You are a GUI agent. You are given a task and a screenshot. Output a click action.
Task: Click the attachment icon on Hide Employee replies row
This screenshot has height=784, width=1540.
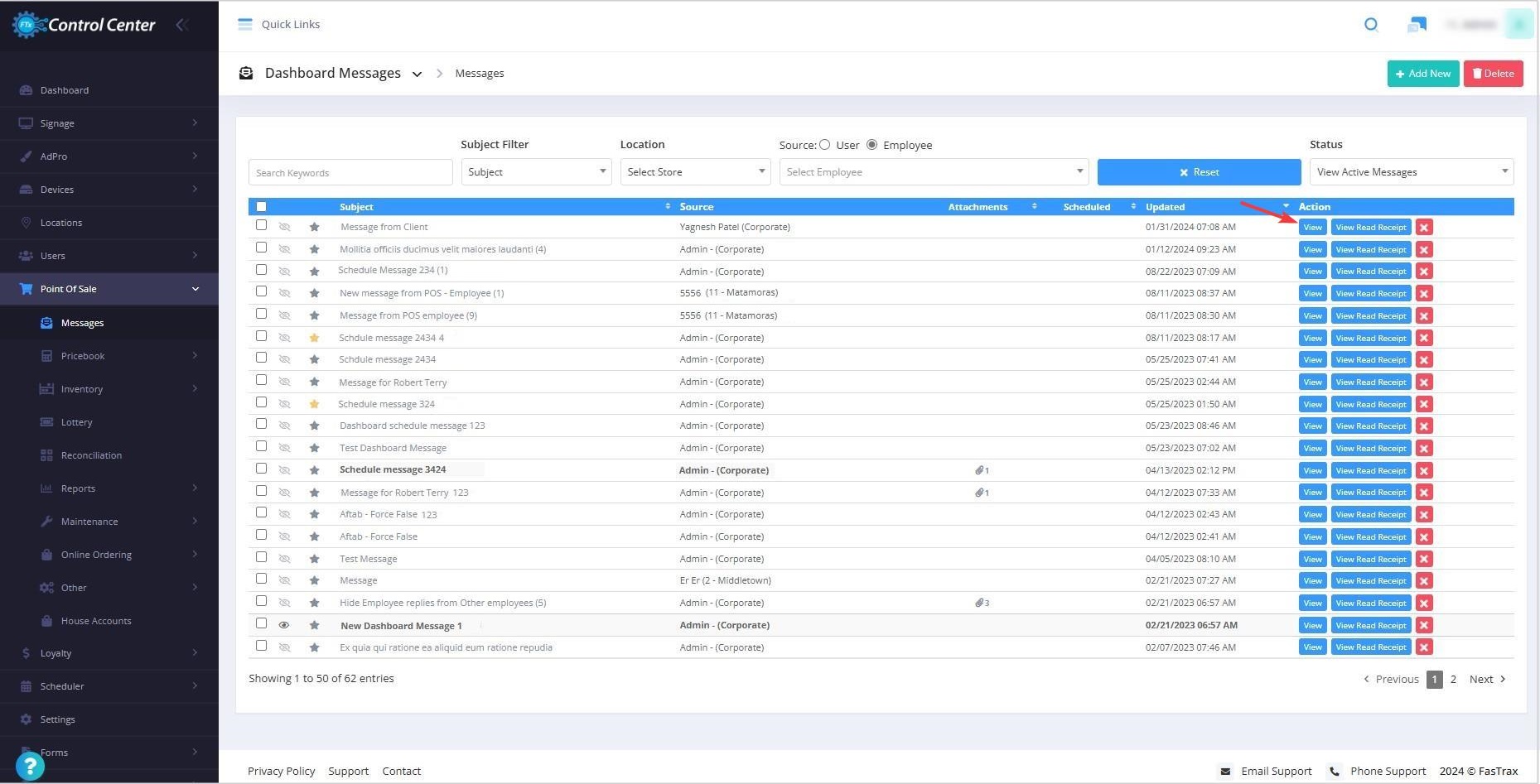pyautogui.click(x=981, y=603)
